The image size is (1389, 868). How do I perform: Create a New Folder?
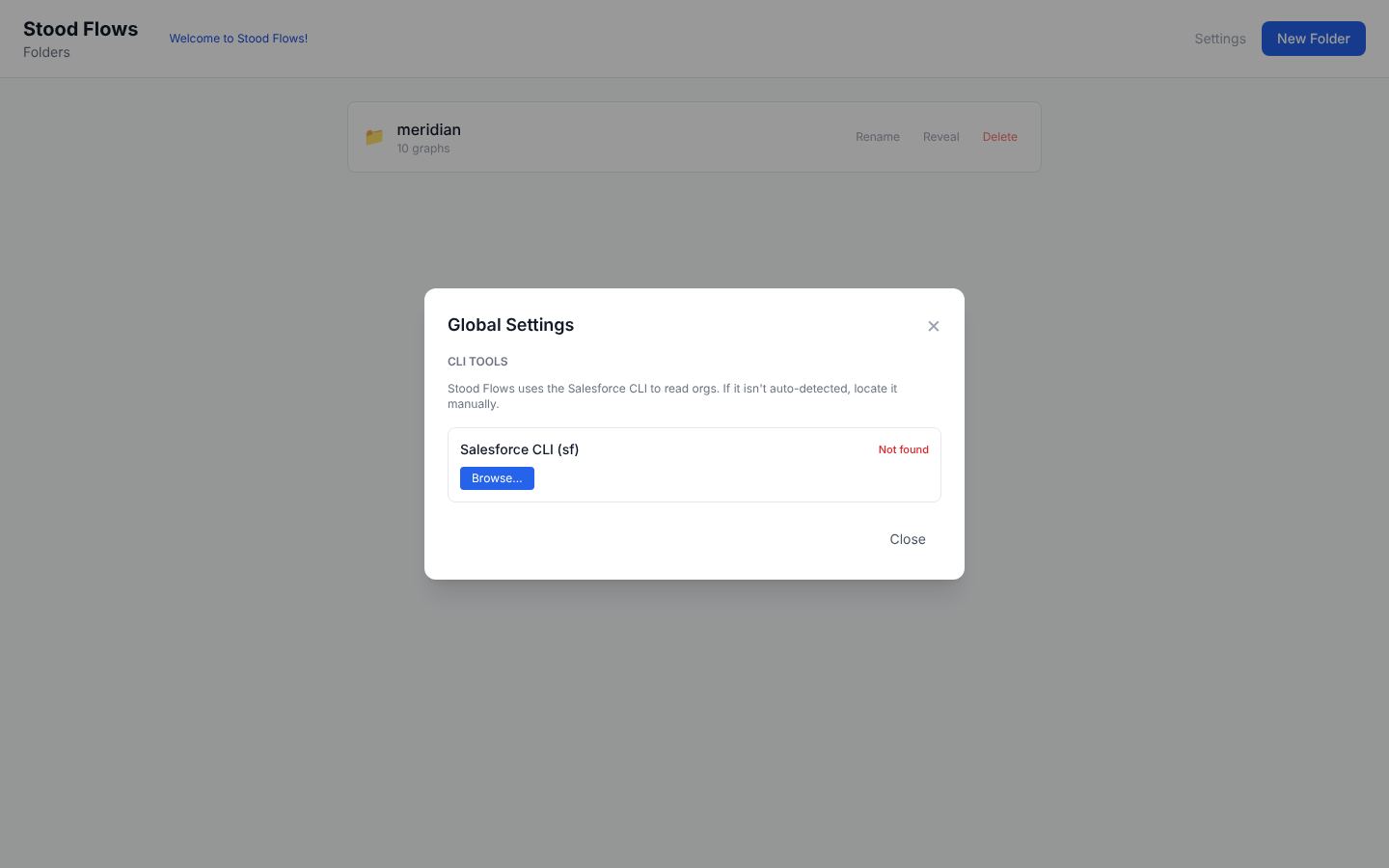click(x=1314, y=39)
